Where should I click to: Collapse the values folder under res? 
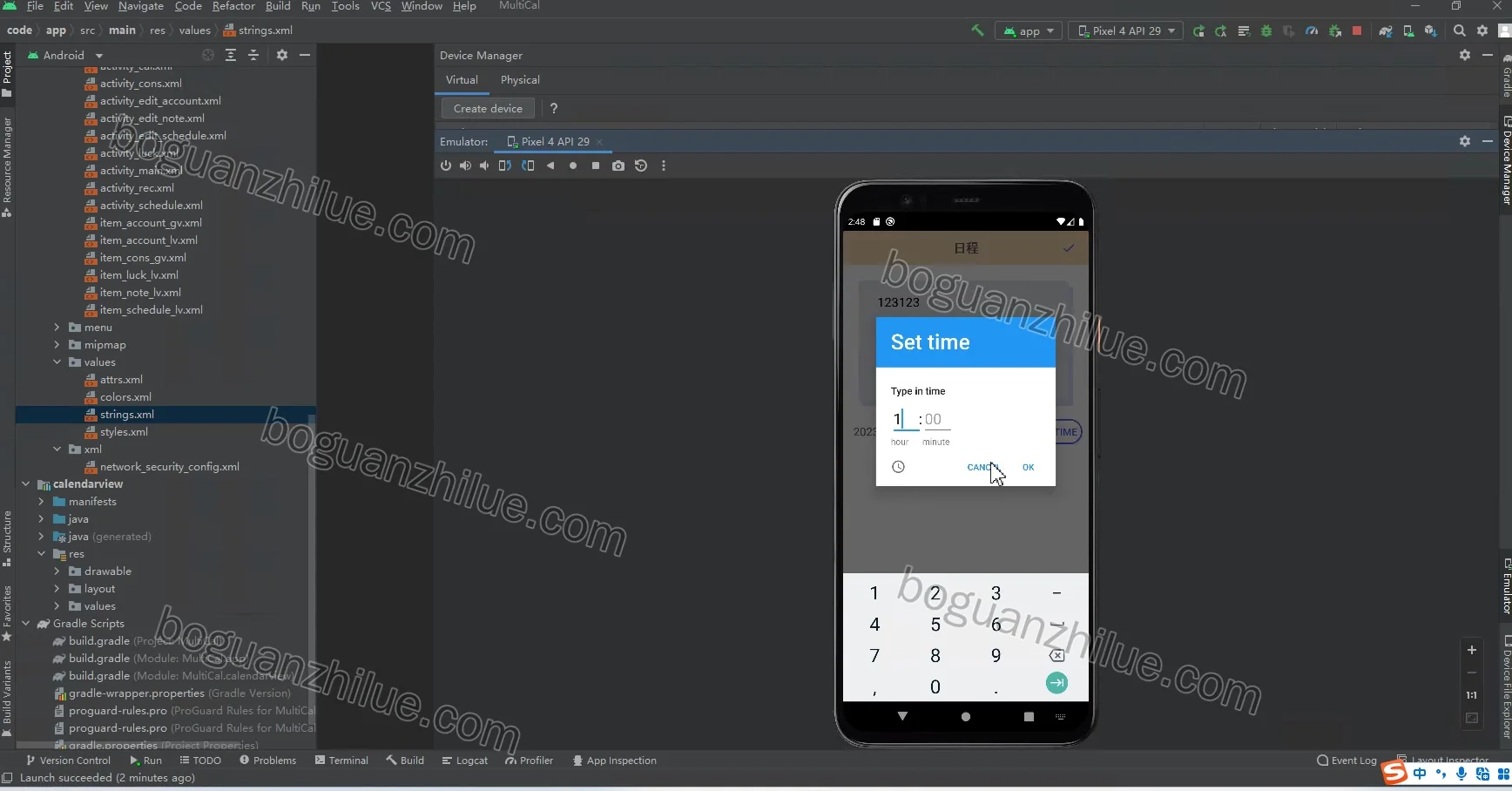[x=57, y=362]
